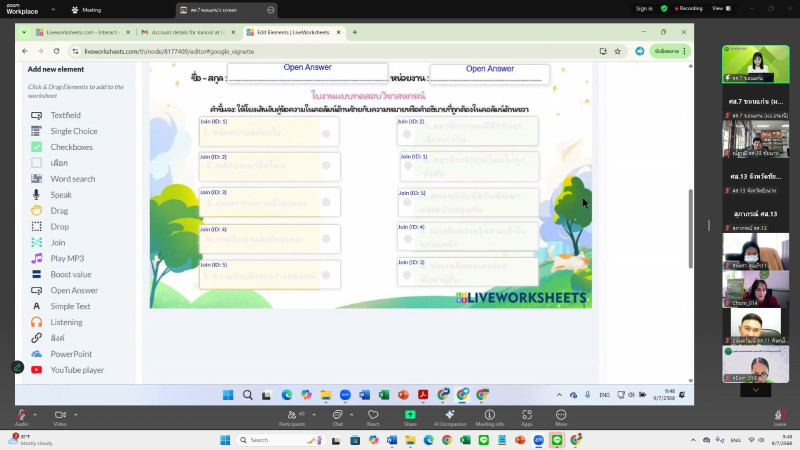Select the Word search element icon
The image size is (800, 450).
pos(36,179)
